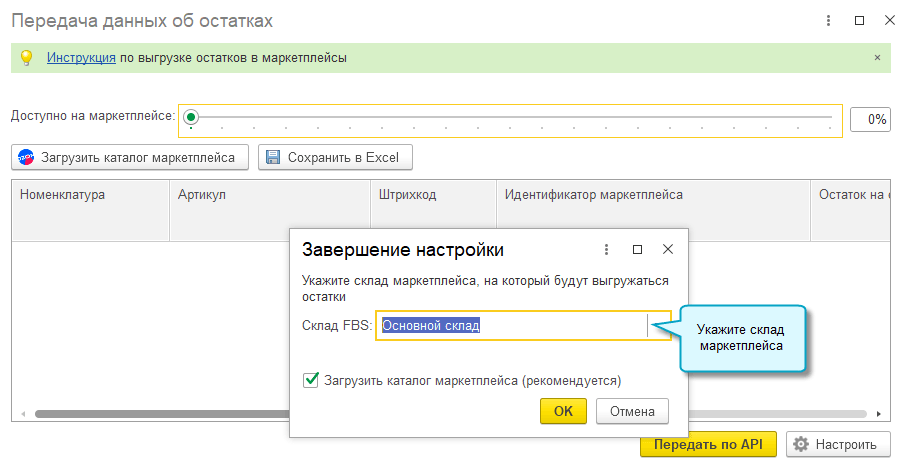
Task: Click the Остаток на column header
Action: [850, 210]
